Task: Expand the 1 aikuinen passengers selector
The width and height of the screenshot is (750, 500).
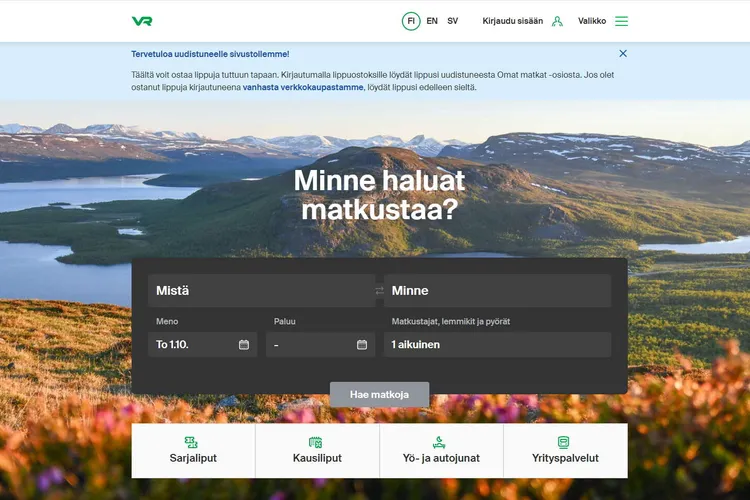Action: coord(497,345)
